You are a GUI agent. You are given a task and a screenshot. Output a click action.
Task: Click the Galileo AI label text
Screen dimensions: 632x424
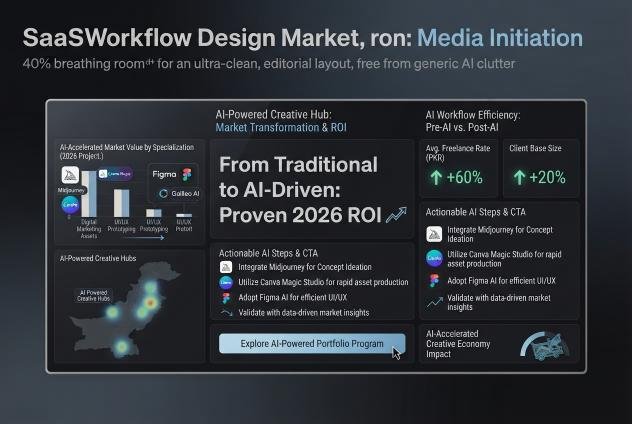pyautogui.click(x=185, y=193)
